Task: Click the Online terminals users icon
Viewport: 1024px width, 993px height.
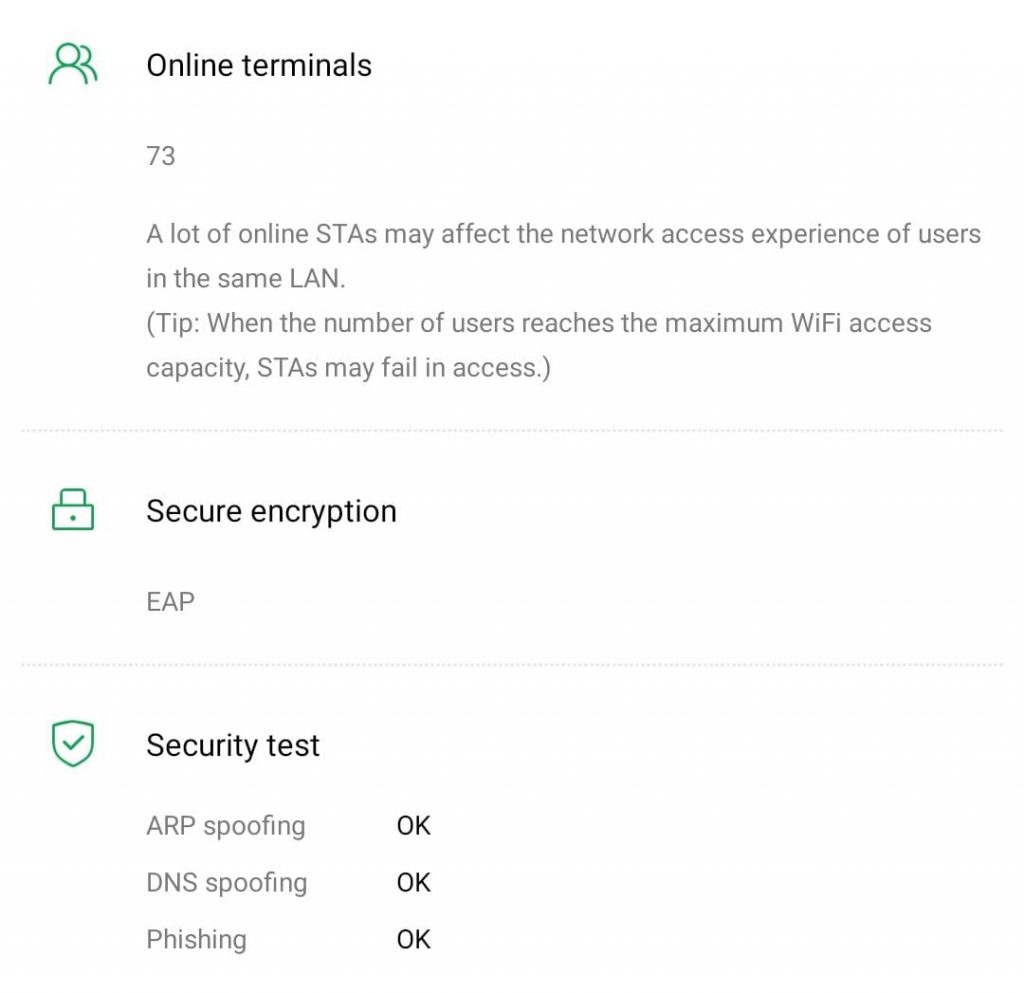Action: (72, 65)
